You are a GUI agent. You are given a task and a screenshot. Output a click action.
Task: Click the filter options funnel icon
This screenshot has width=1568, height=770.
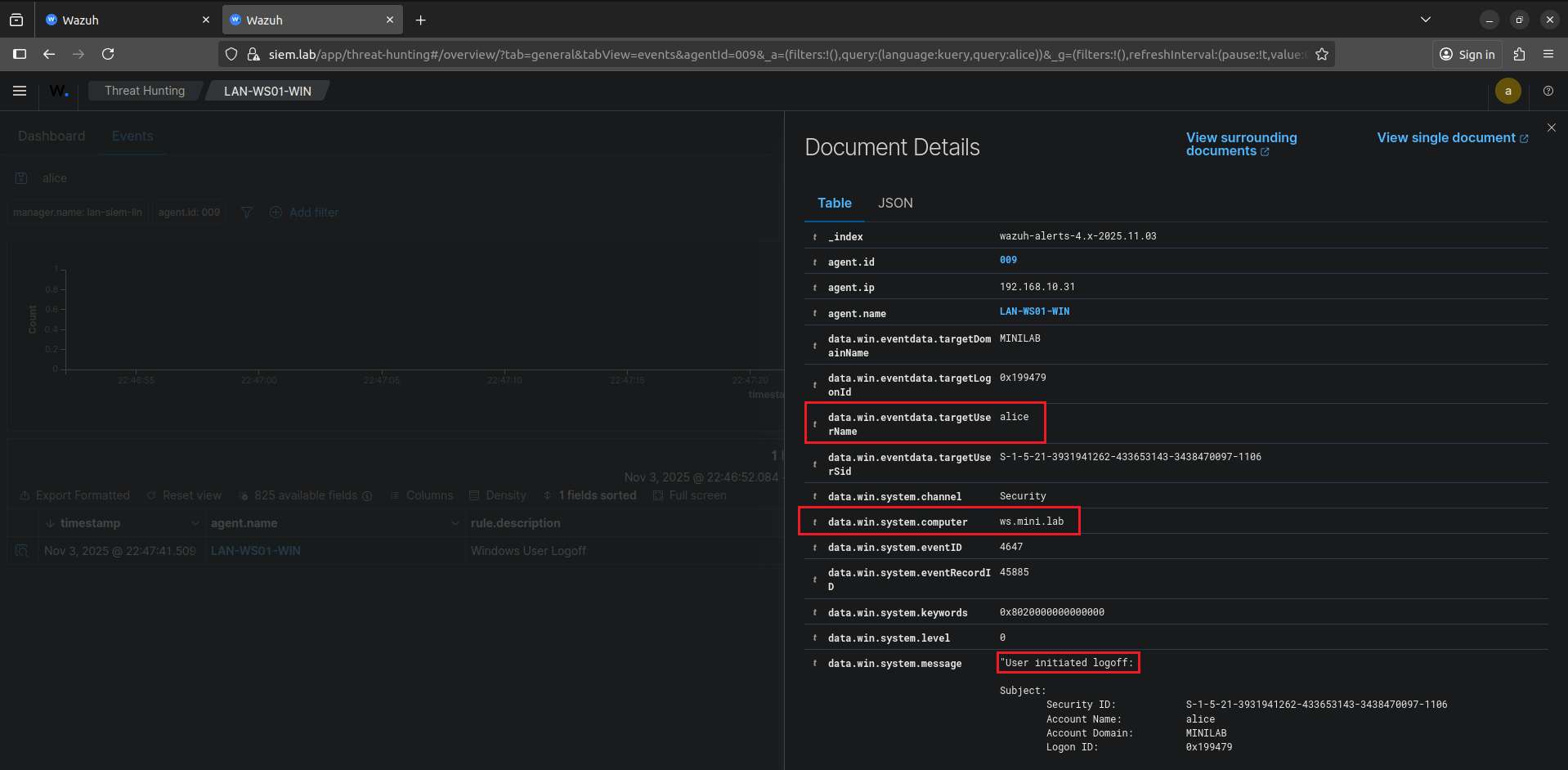(x=247, y=213)
